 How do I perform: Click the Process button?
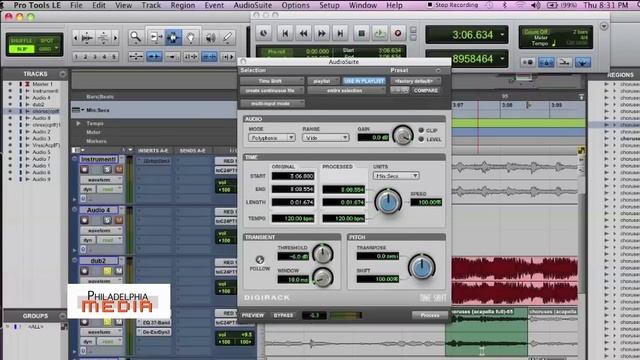[x=429, y=315]
